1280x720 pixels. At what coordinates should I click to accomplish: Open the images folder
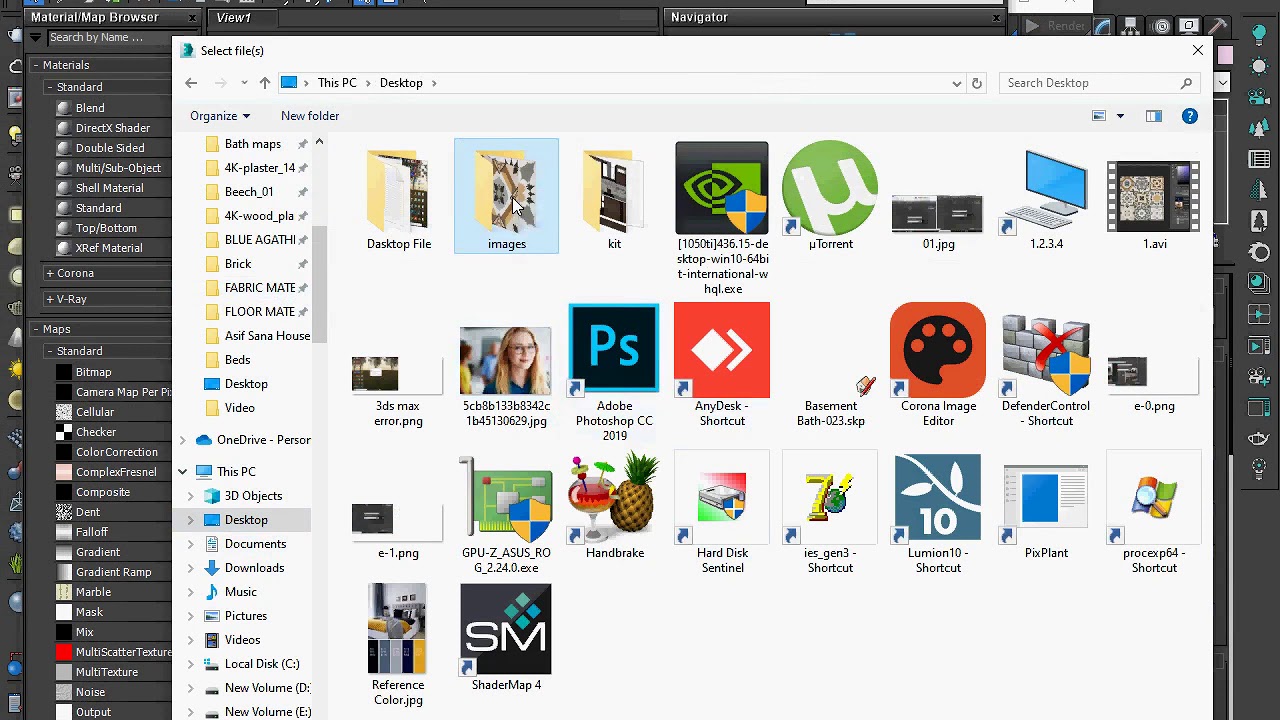(506, 197)
